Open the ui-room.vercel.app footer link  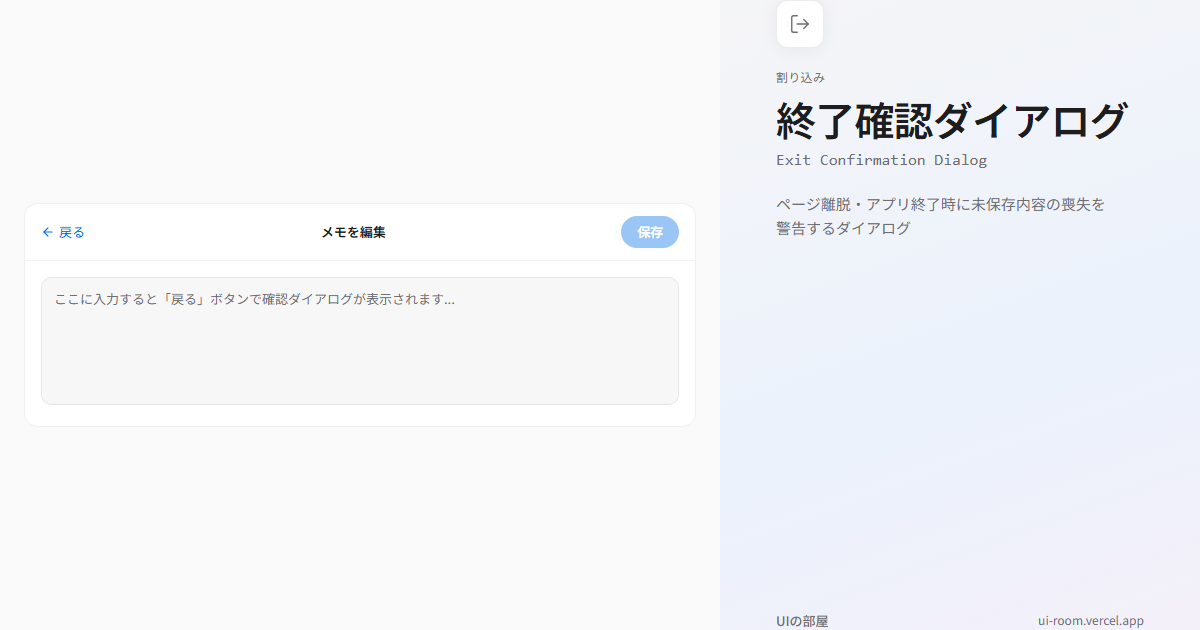point(1091,621)
